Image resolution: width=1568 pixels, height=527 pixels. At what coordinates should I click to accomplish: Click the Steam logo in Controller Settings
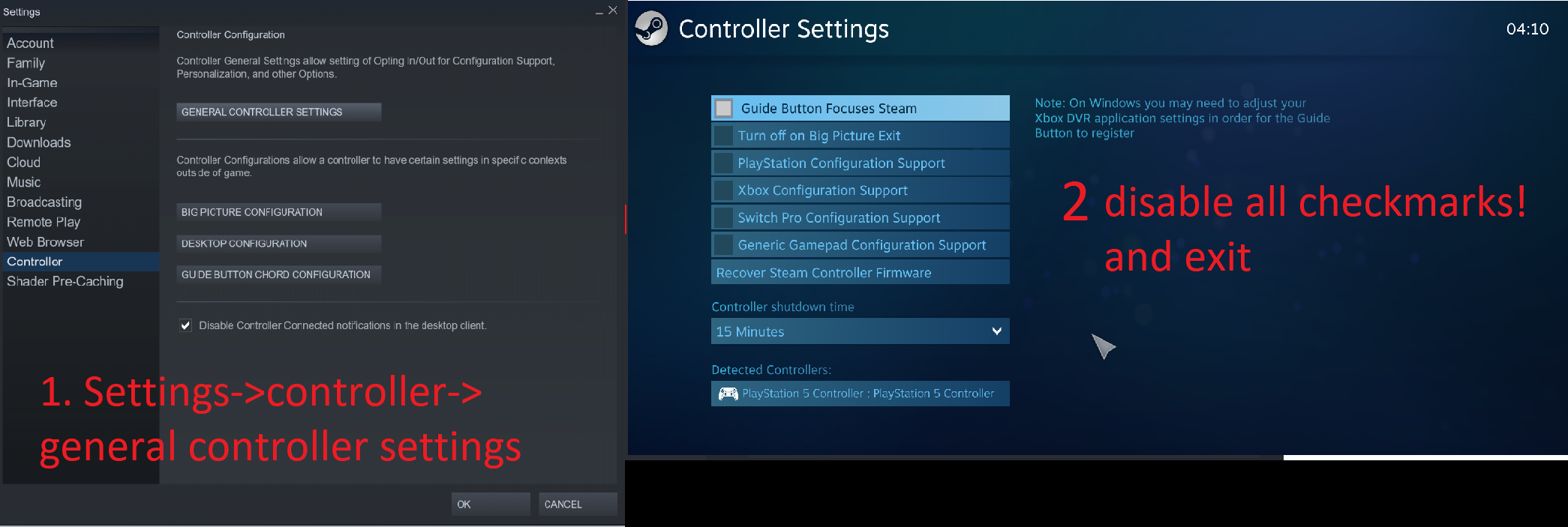(650, 28)
